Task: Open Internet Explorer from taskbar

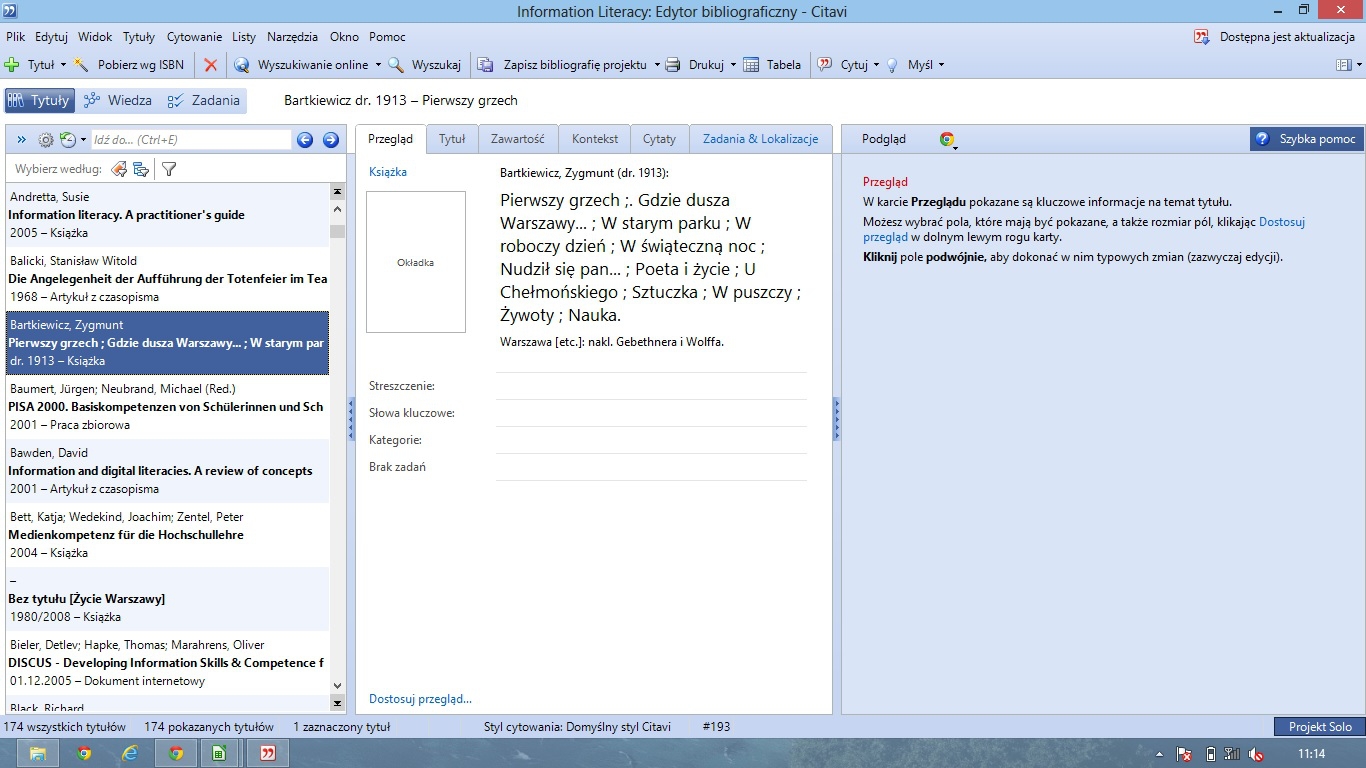Action: 130,753
